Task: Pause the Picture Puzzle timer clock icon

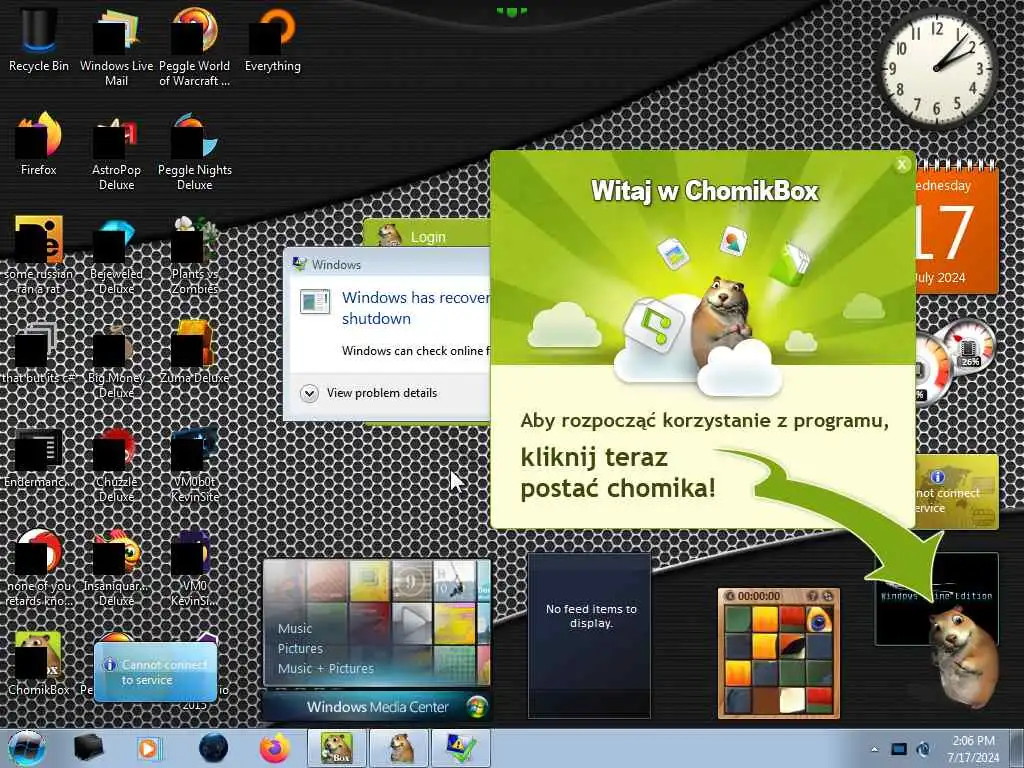Action: pyautogui.click(x=730, y=596)
